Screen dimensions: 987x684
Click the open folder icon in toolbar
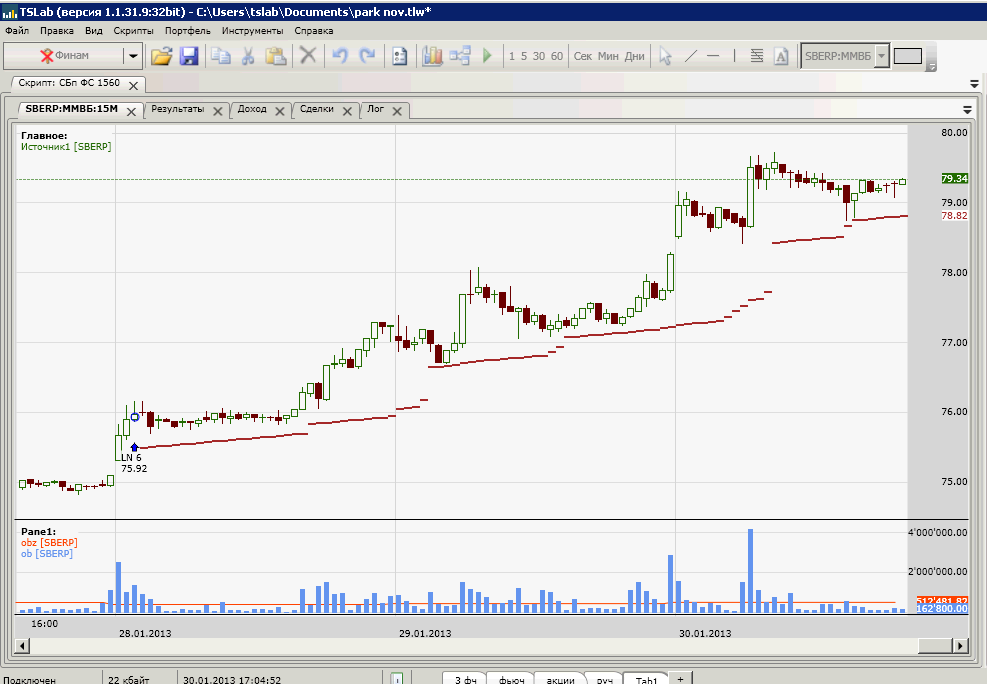pyautogui.click(x=161, y=56)
